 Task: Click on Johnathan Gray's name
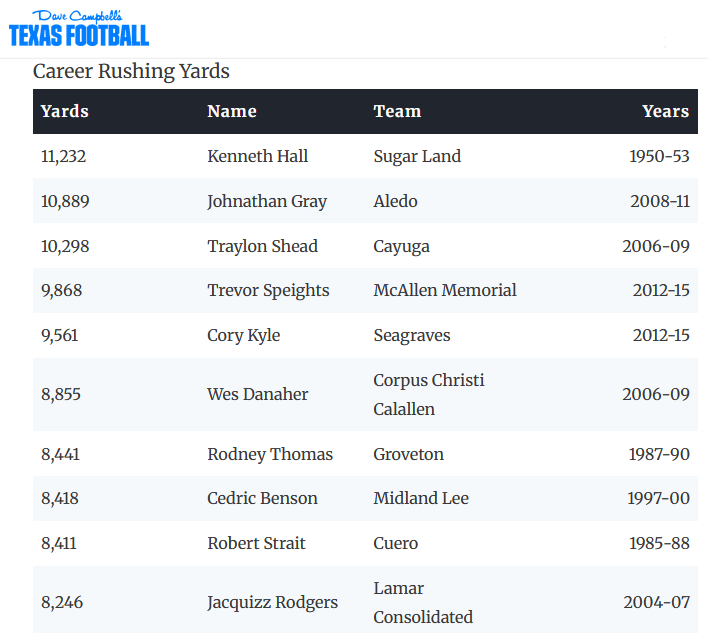click(267, 201)
